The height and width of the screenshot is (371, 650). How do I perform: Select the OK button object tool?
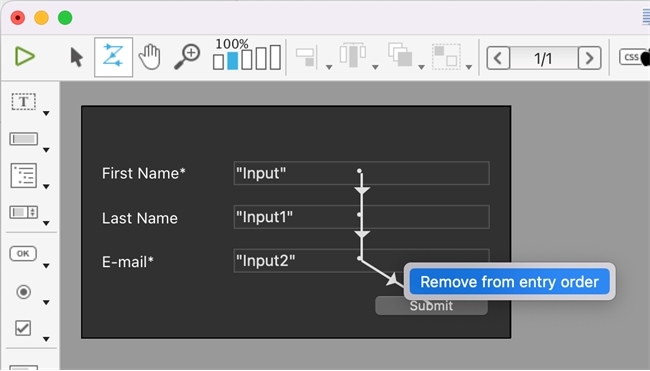(23, 254)
